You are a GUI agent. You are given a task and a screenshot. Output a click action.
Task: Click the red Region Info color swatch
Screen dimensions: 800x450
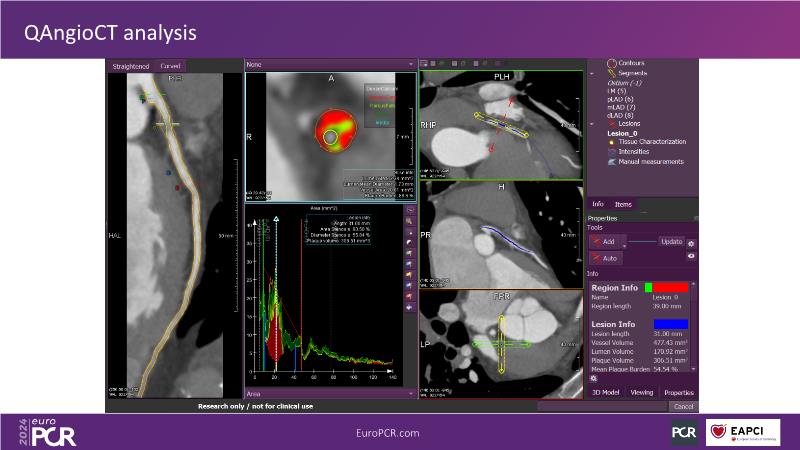click(669, 287)
